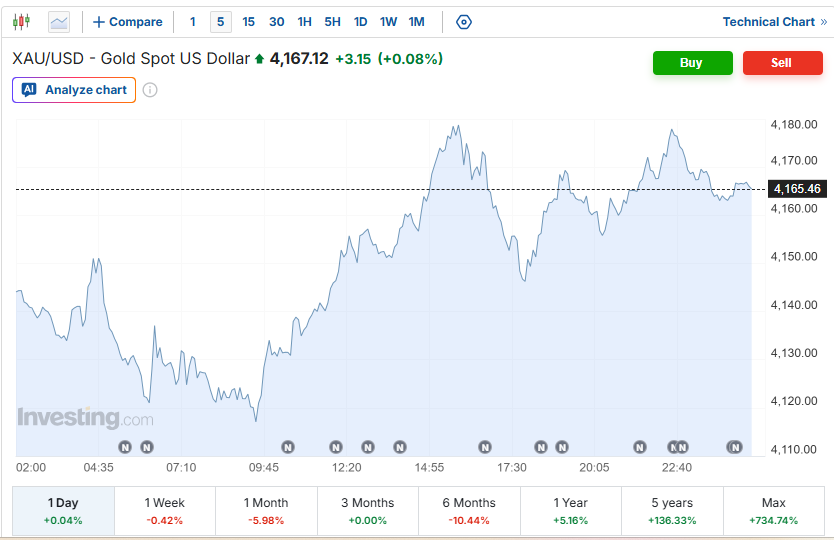Click the 4,110.00 axis label
This screenshot has height=540, width=834.
(x=794, y=450)
